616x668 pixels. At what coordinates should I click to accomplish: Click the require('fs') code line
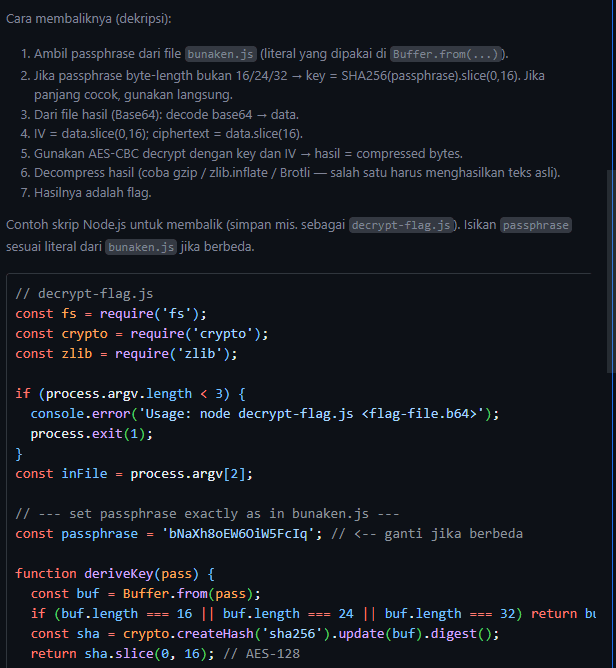[x=110, y=314]
